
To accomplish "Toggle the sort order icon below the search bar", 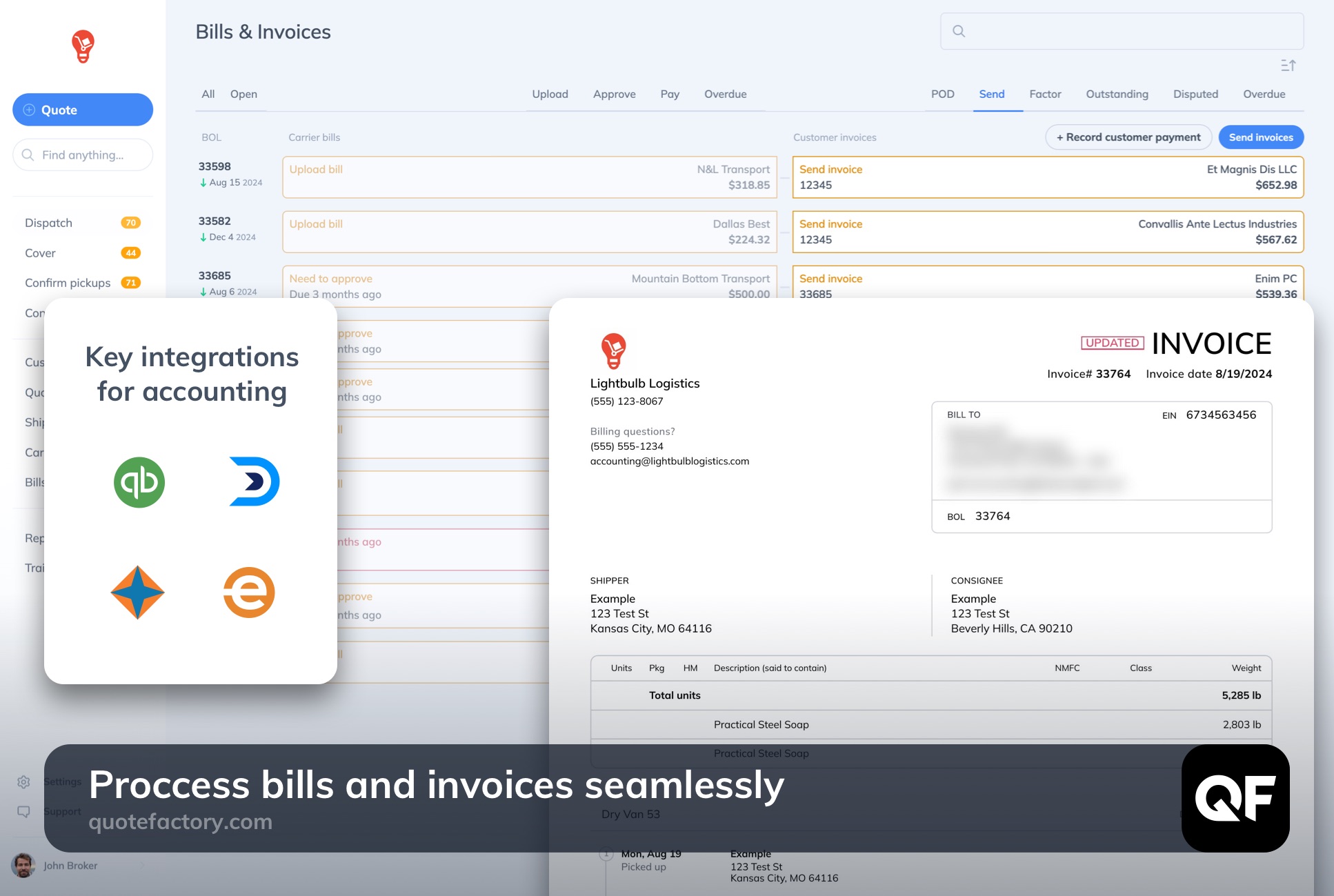I will (1288, 66).
